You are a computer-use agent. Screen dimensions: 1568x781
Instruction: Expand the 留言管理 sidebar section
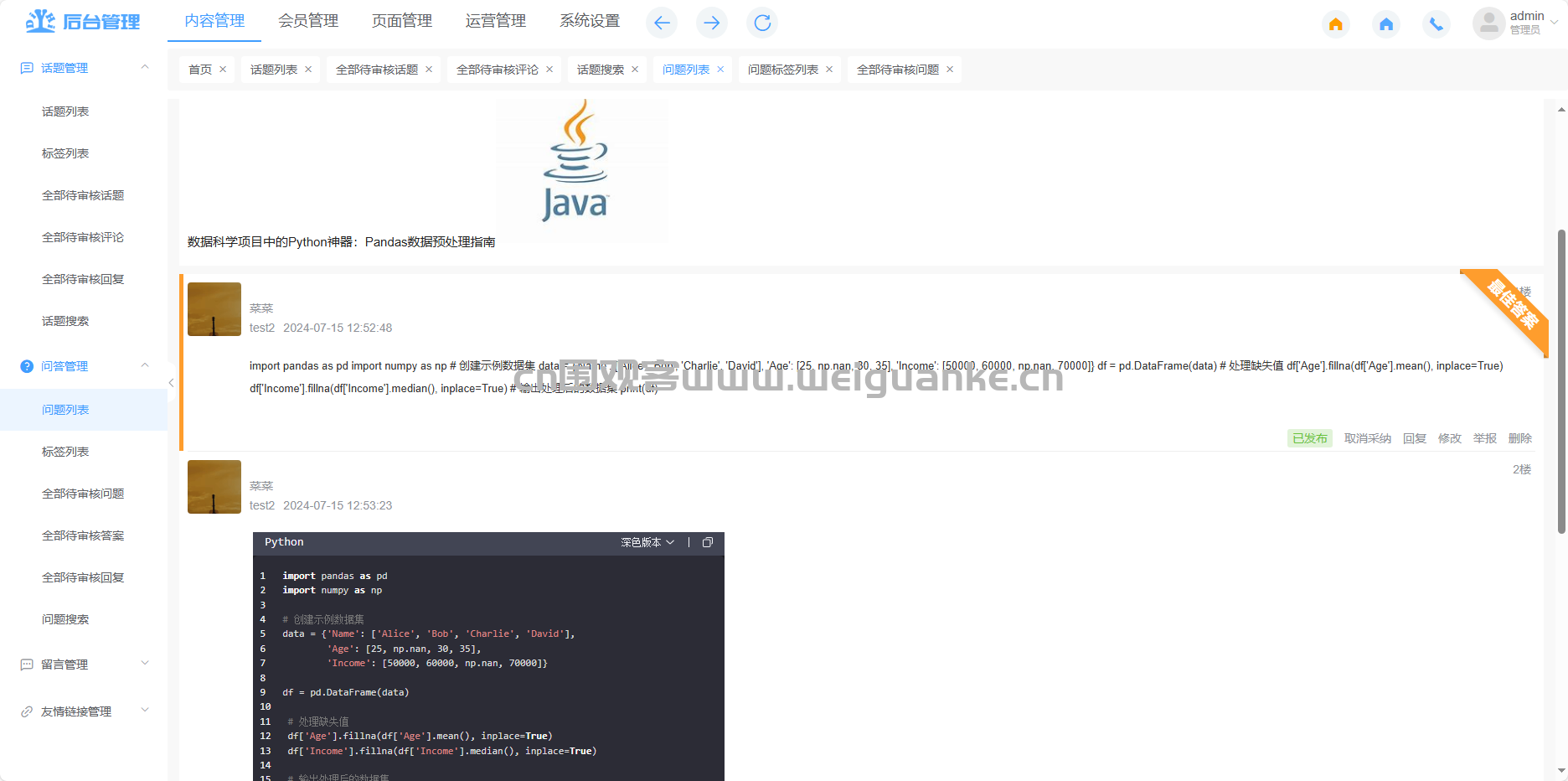[84, 665]
